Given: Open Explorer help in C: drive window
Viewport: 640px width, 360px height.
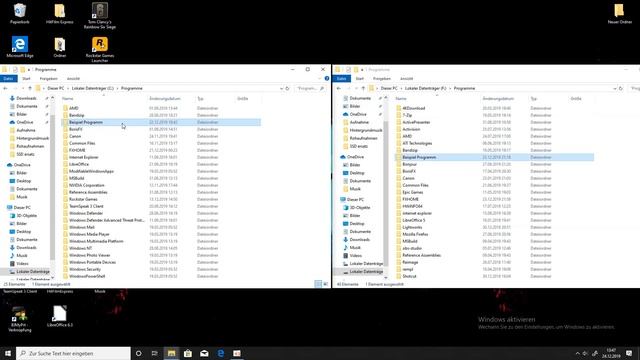Looking at the screenshot, I should (327, 78).
